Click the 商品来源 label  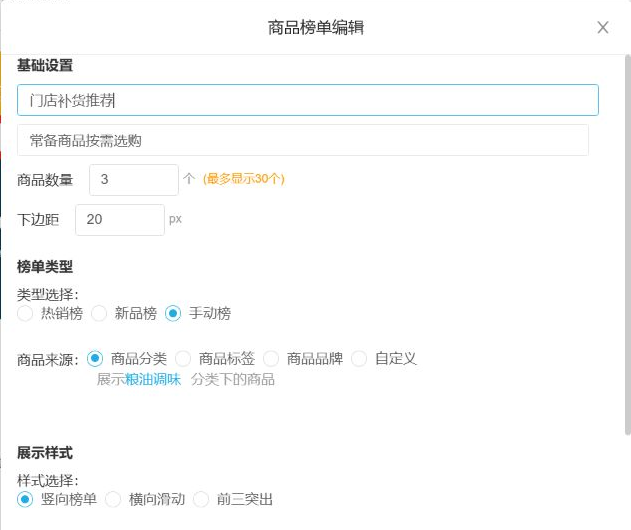47,360
